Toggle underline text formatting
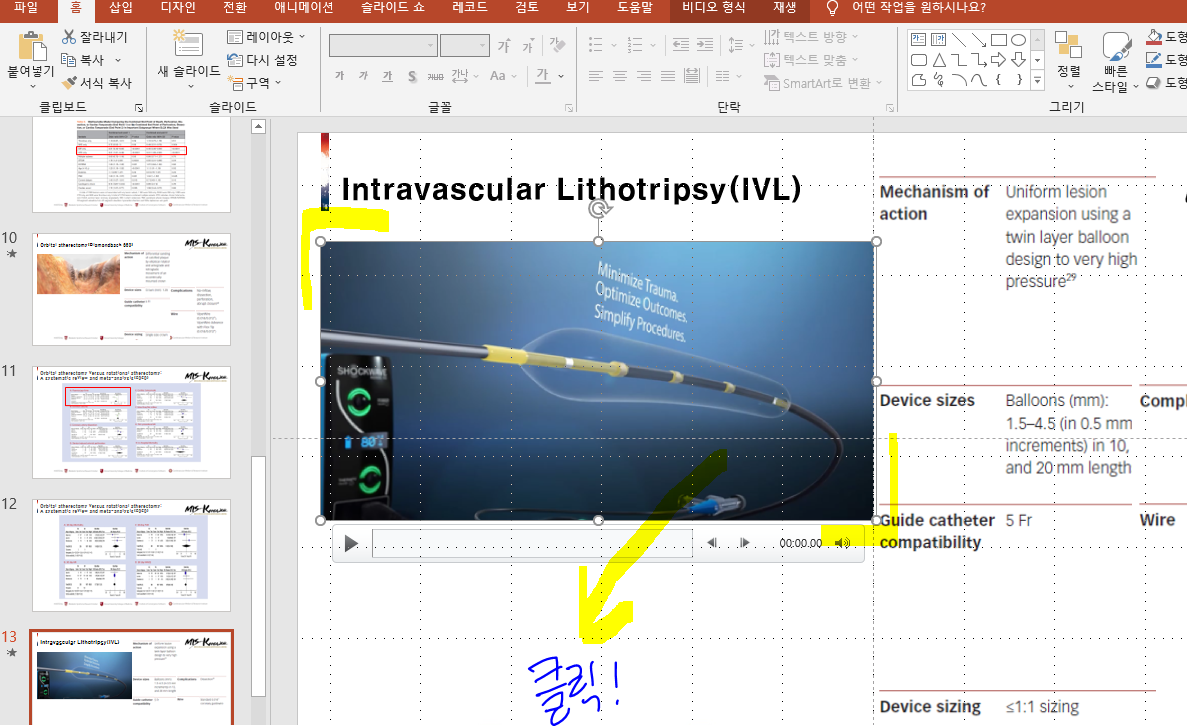This screenshot has width=1187, height=726. click(x=388, y=76)
